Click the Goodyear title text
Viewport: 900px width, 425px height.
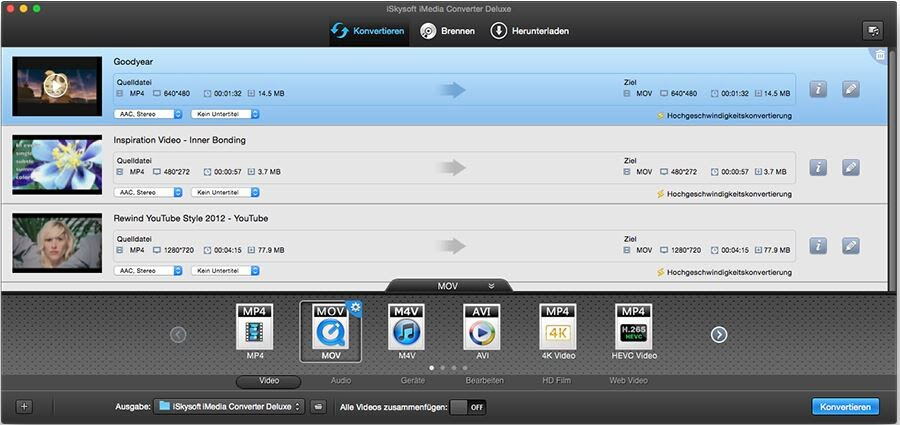click(133, 61)
